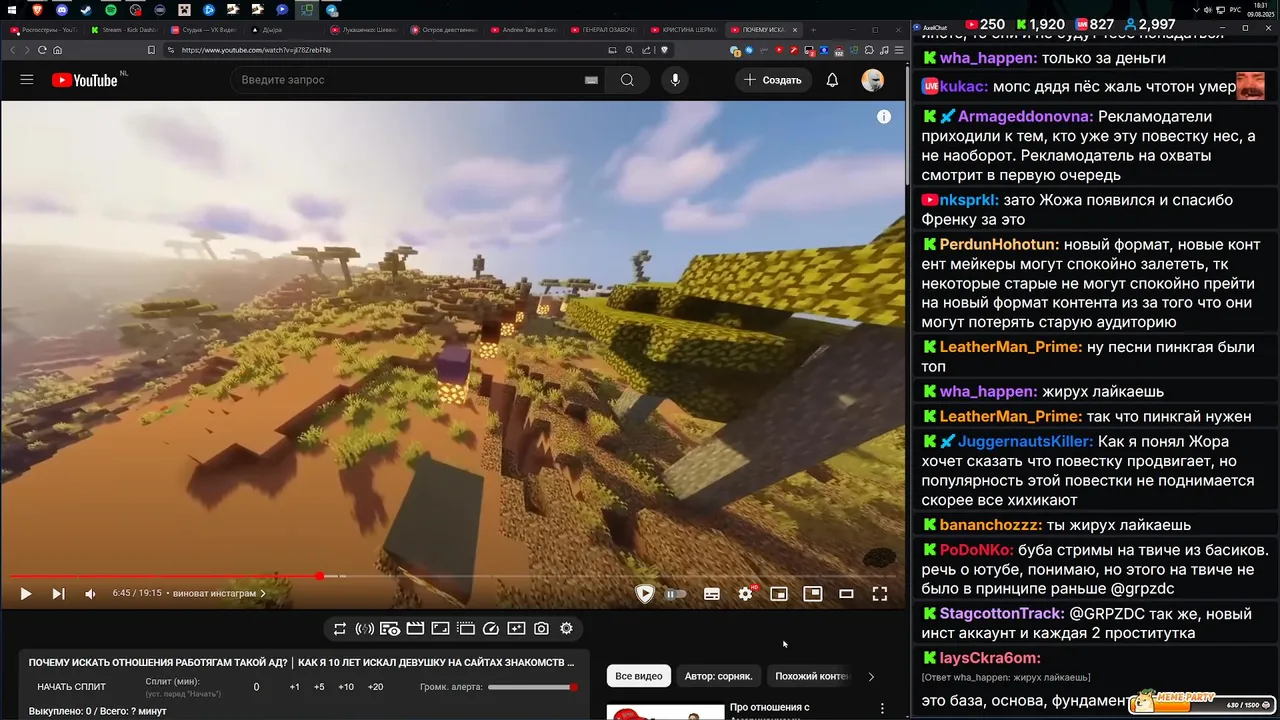1280x720 pixels.
Task: Show video info card icon
Action: click(x=884, y=117)
